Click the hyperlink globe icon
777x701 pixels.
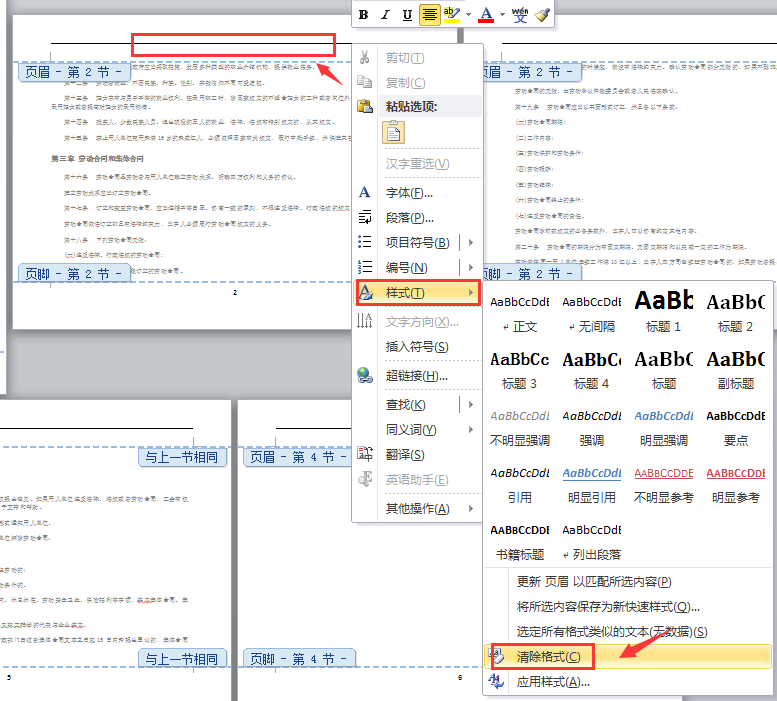tap(365, 376)
